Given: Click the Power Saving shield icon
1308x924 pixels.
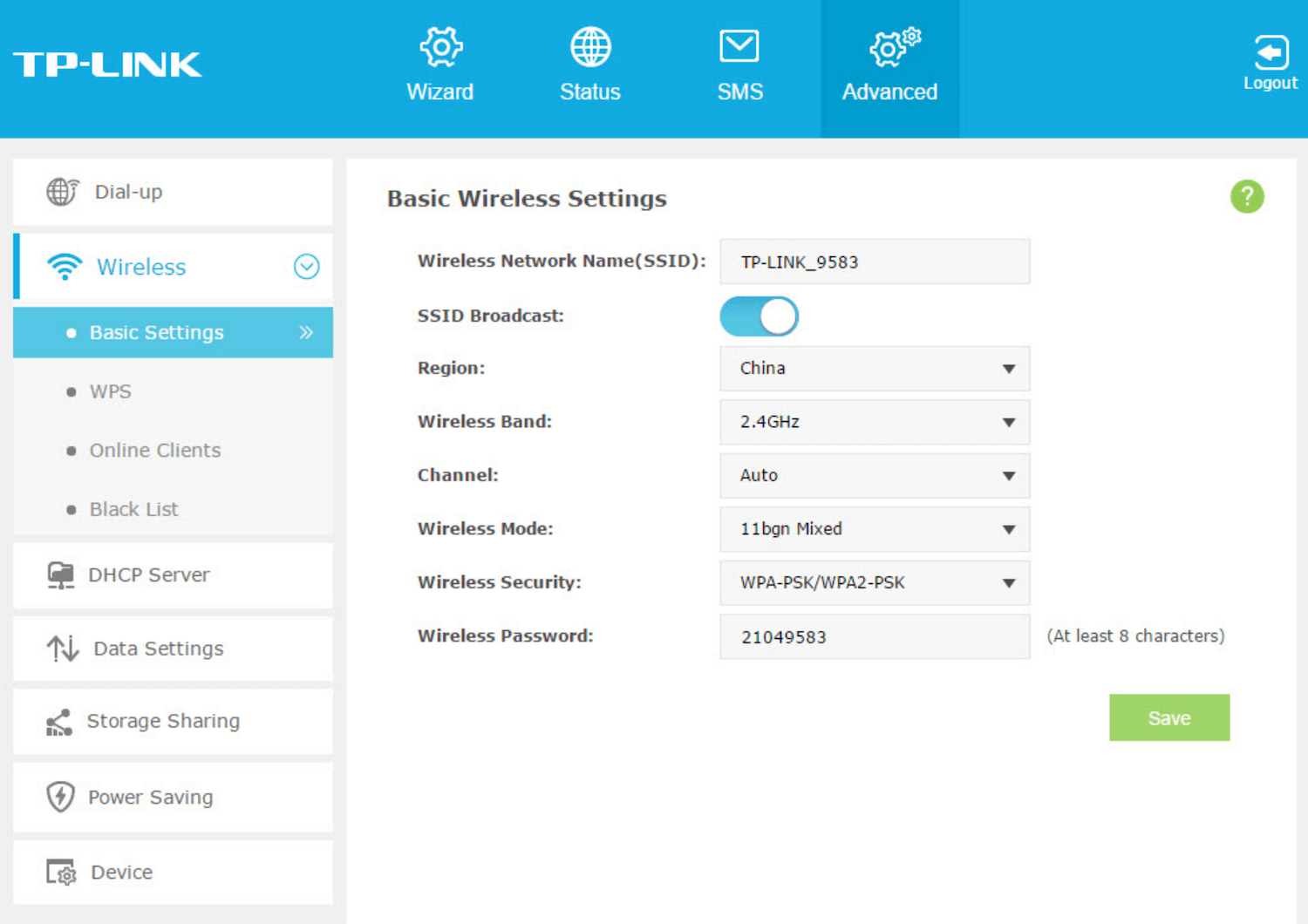Looking at the screenshot, I should pos(60,797).
